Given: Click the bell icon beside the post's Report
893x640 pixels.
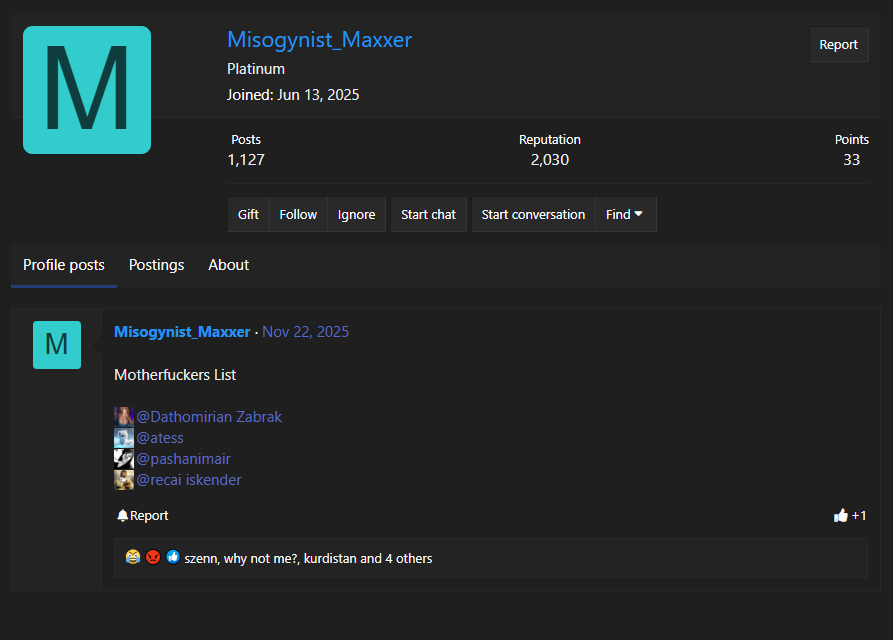Looking at the screenshot, I should point(122,516).
